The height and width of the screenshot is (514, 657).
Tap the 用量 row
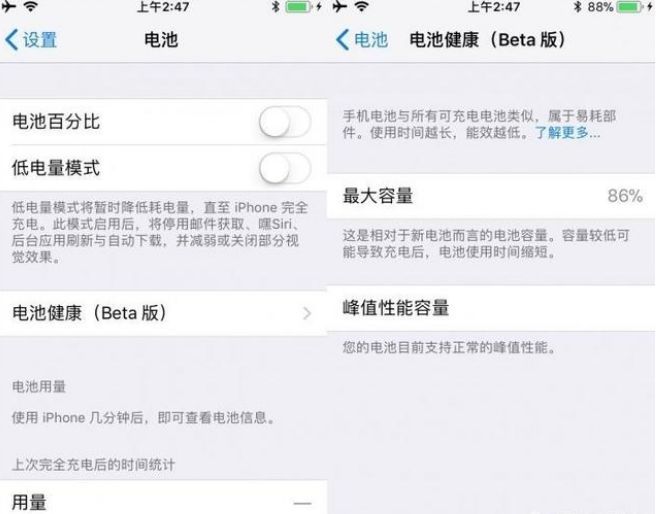click(x=163, y=498)
